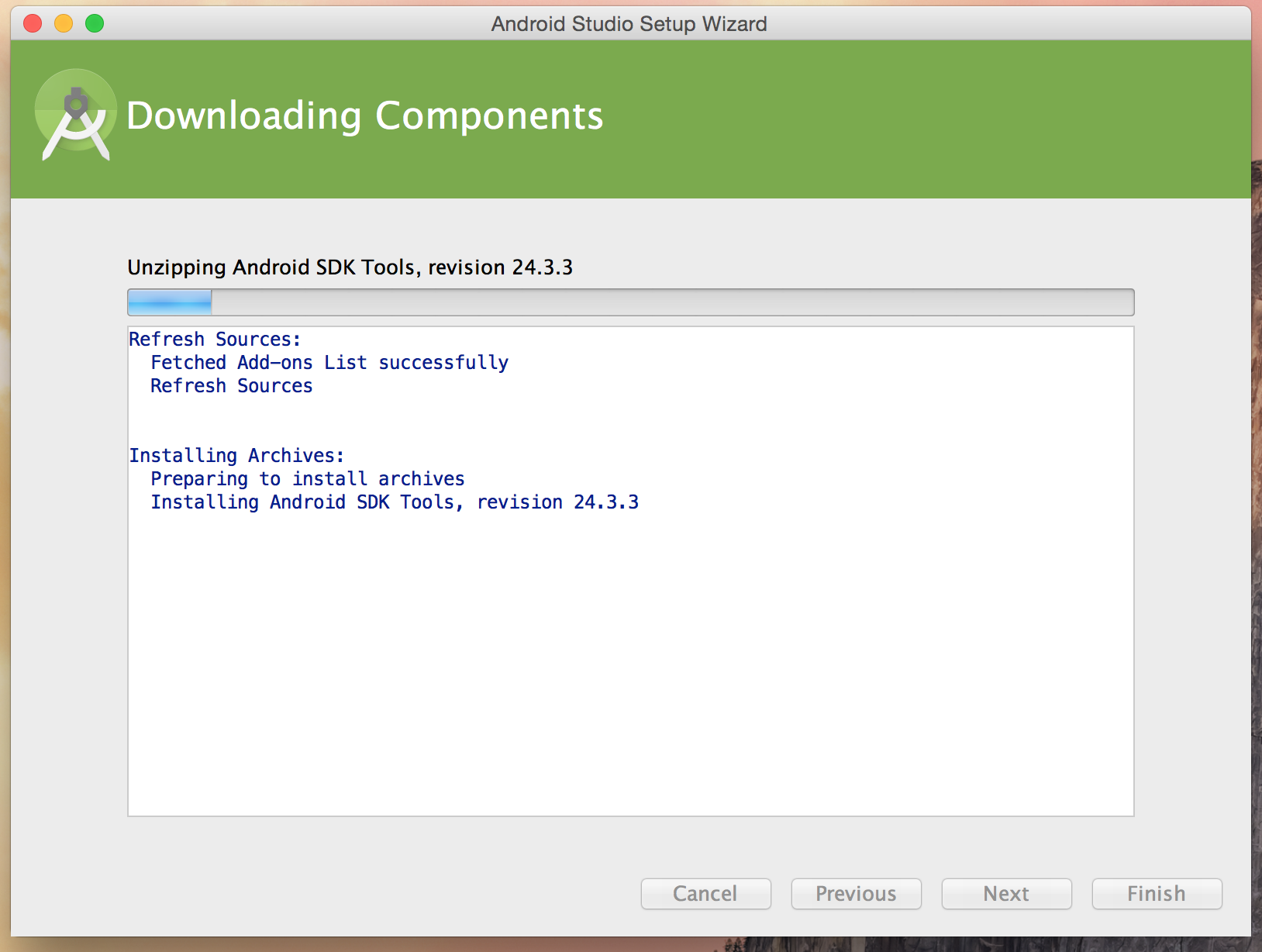Screen dimensions: 1262x952
Task: Select 'Preparing to install archives' log line
Action: [x=308, y=479]
